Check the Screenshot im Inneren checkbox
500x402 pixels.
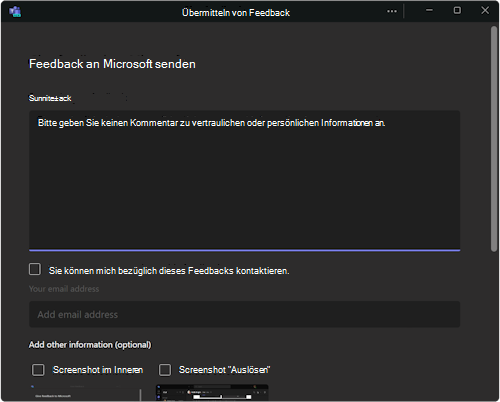(38, 370)
